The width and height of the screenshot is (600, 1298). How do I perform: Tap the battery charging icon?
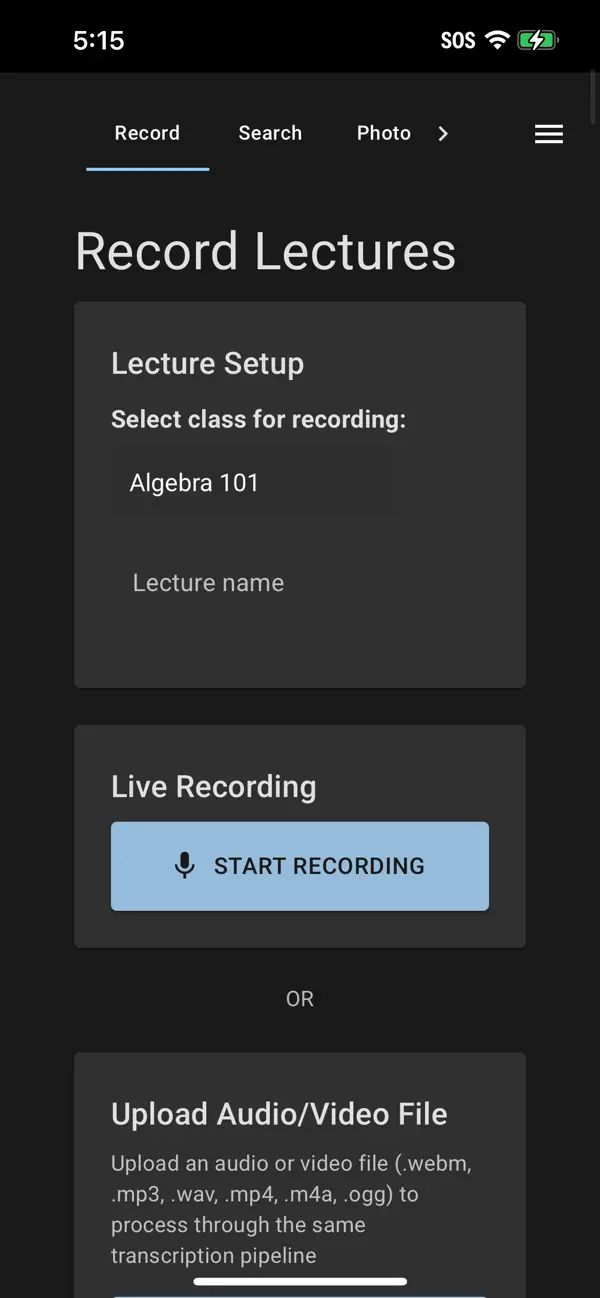[538, 41]
